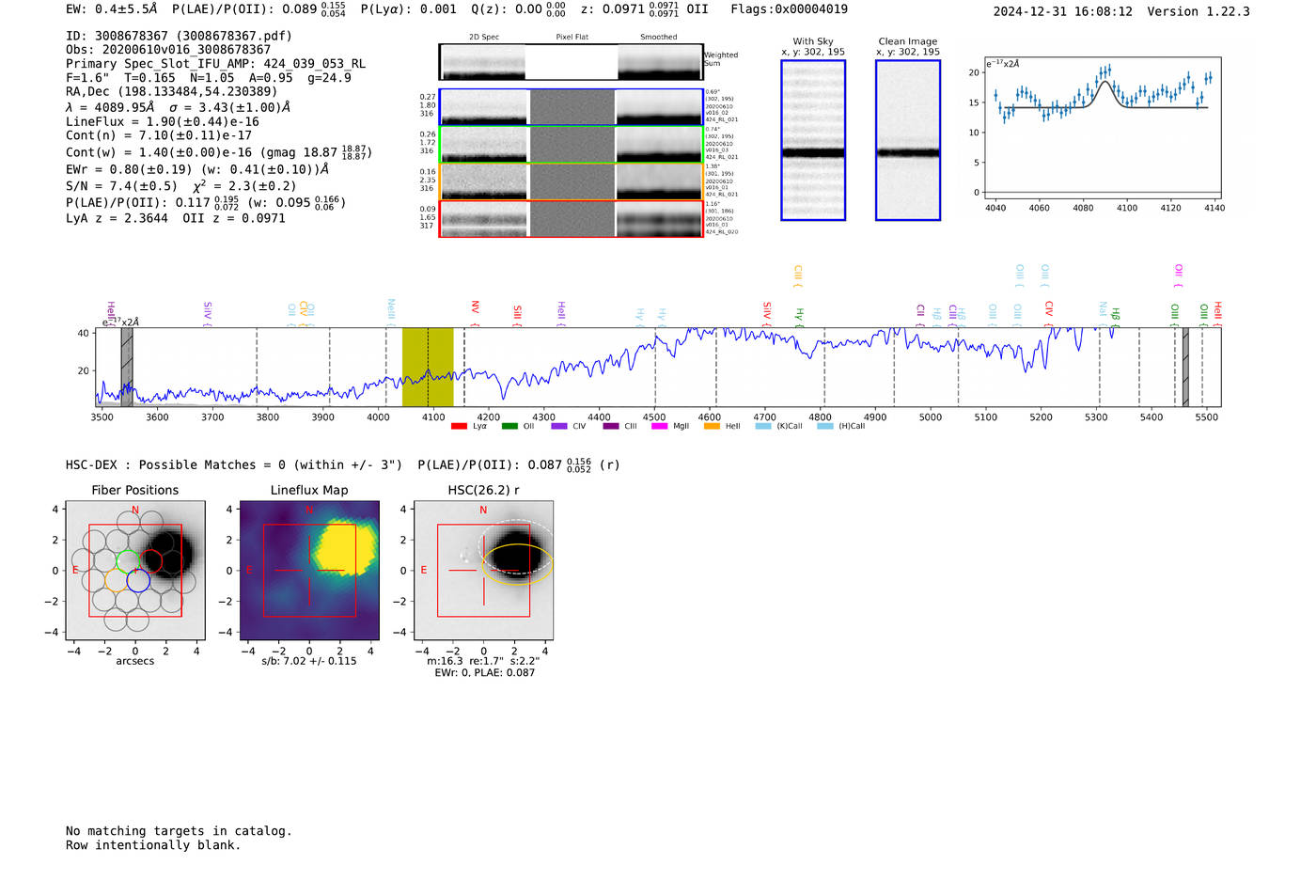Click the green OII legend swatch
The width and height of the screenshot is (1316, 896).
(x=509, y=426)
